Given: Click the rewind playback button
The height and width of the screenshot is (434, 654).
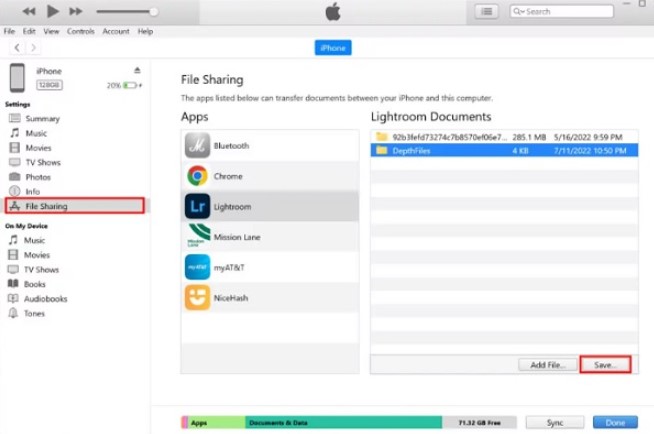Looking at the screenshot, I should (x=29, y=11).
